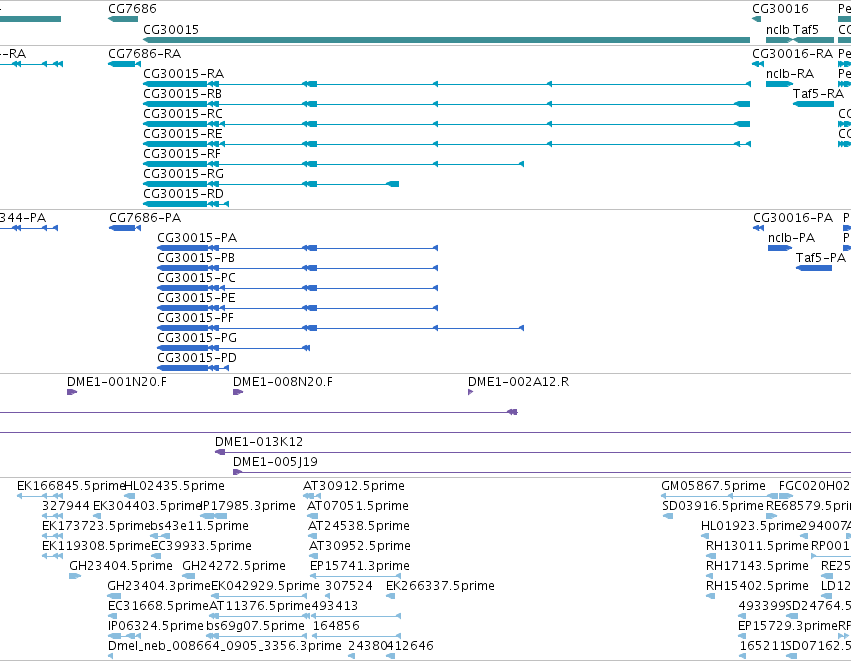
Task: Select the nclb gene label
Action: coord(777,30)
